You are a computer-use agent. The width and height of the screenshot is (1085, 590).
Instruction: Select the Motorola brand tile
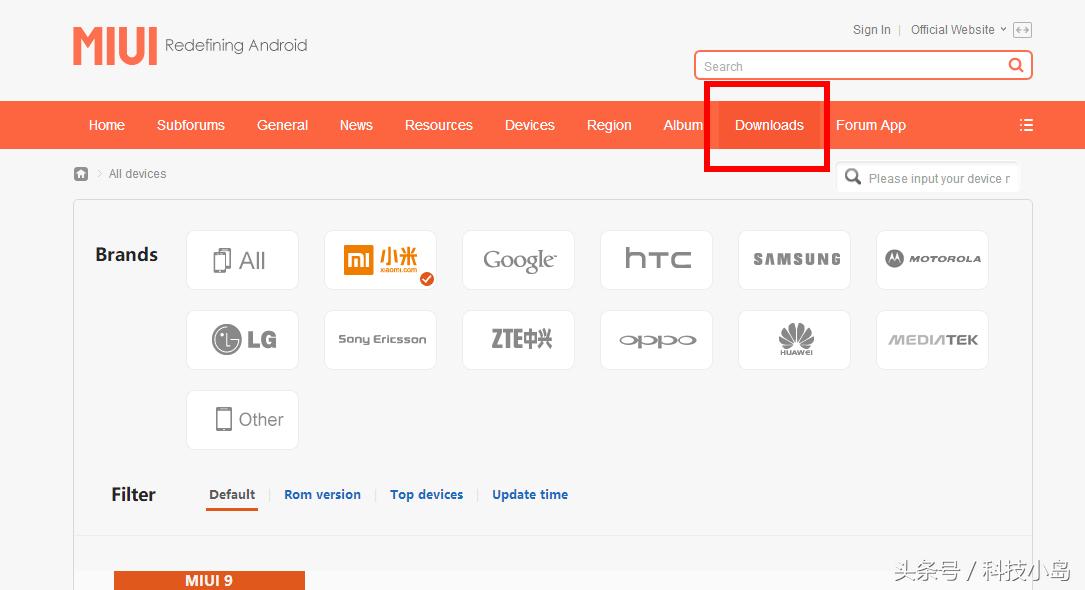(x=932, y=260)
